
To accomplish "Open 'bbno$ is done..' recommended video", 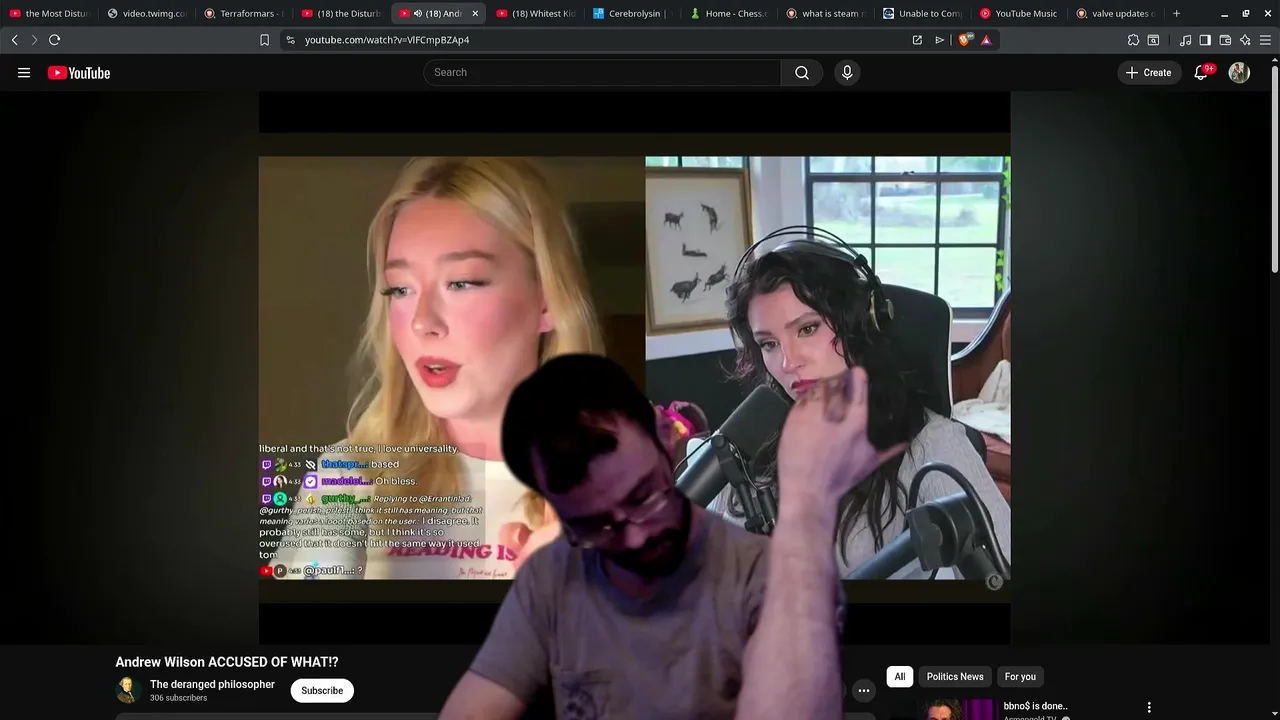I will (1035, 706).
